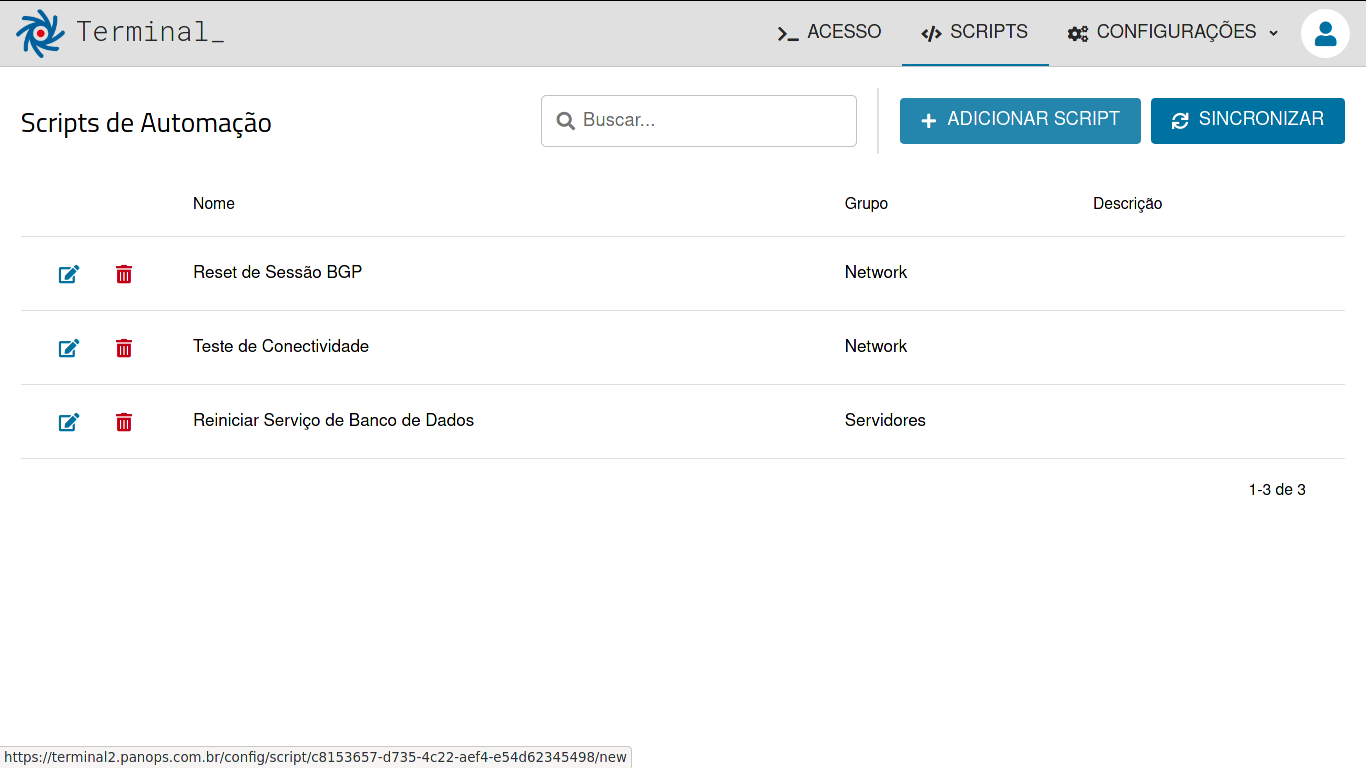Open the ACESSO tab
Viewport: 1366px width, 768px height.
829,32
